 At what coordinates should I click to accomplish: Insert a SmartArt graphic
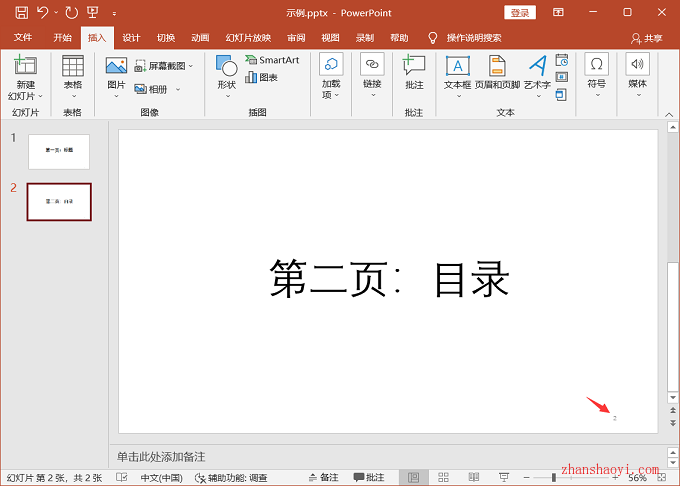272,60
